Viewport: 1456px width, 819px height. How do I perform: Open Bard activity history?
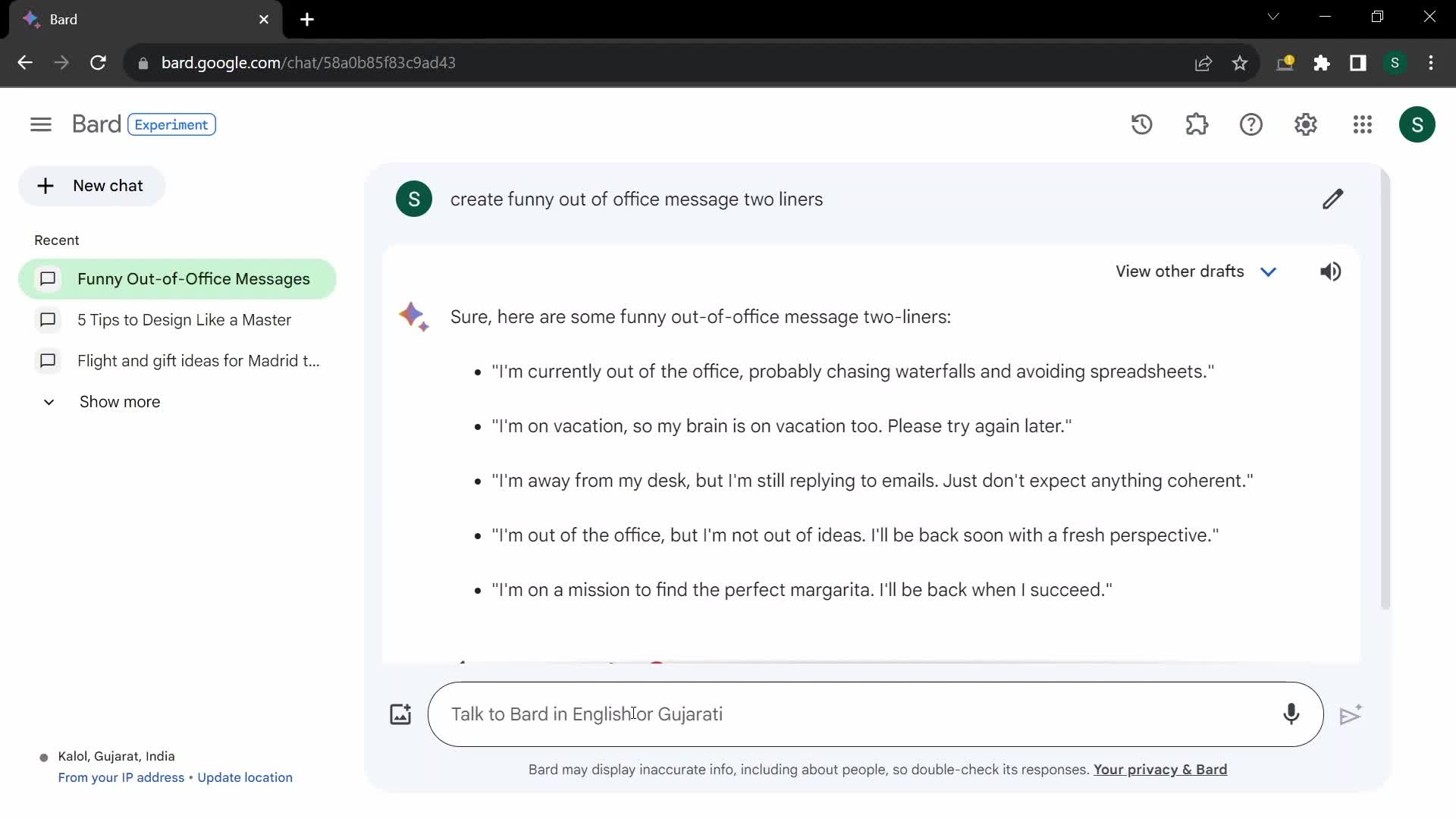coord(1142,124)
